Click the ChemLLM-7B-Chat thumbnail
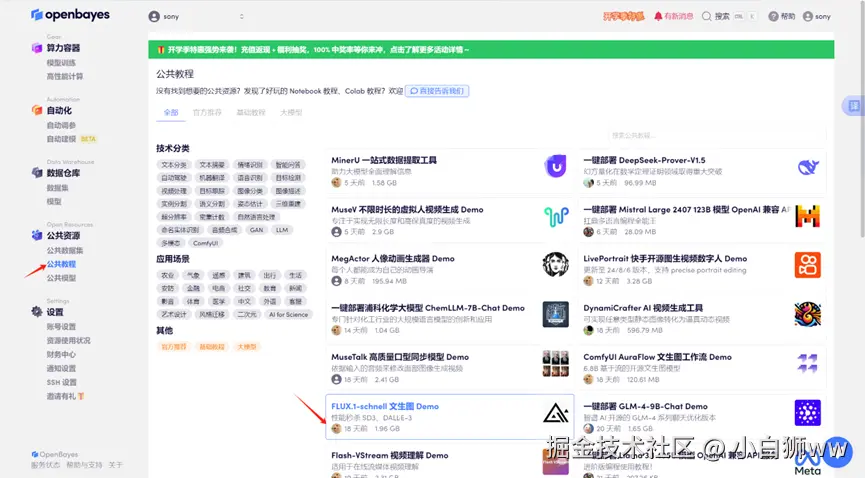This screenshot has width=865, height=478. click(x=556, y=314)
